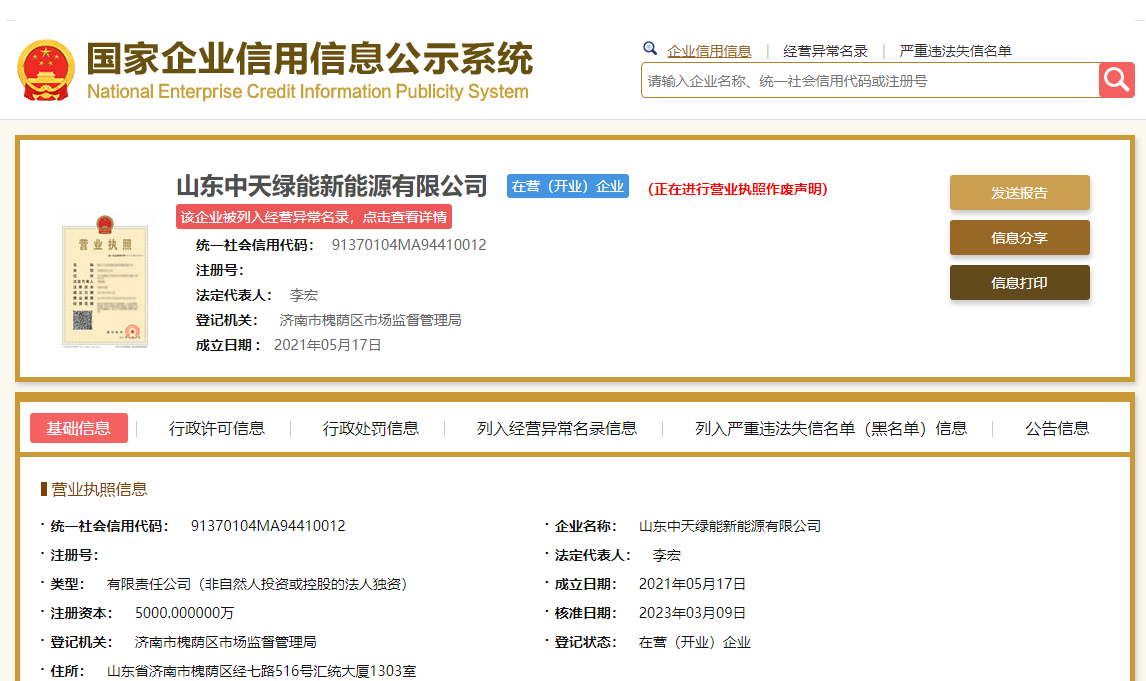The width and height of the screenshot is (1146, 681).
Task: Click the 营业执照信息 section heading
Action: click(99, 490)
